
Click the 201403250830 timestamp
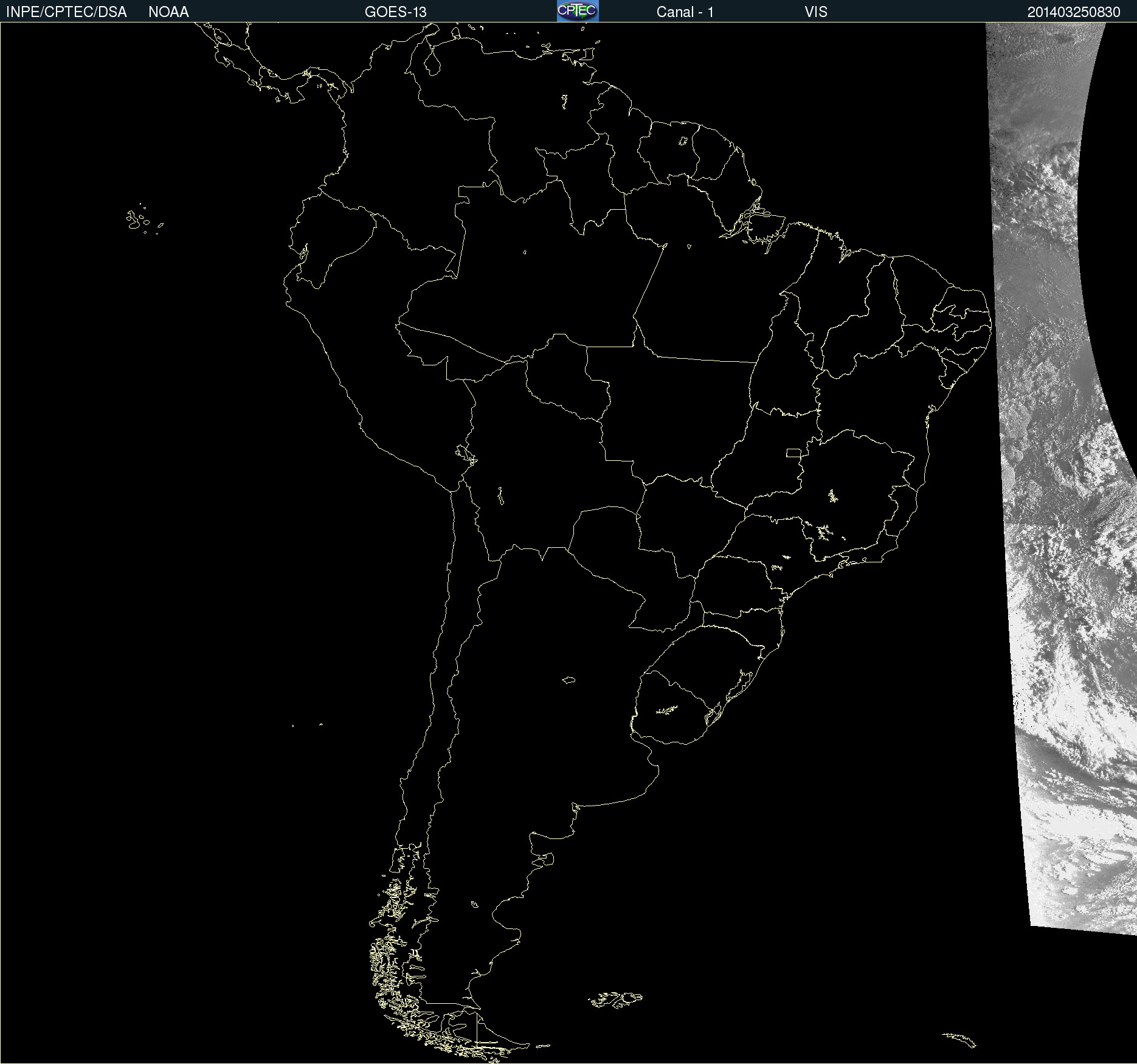click(x=1074, y=12)
